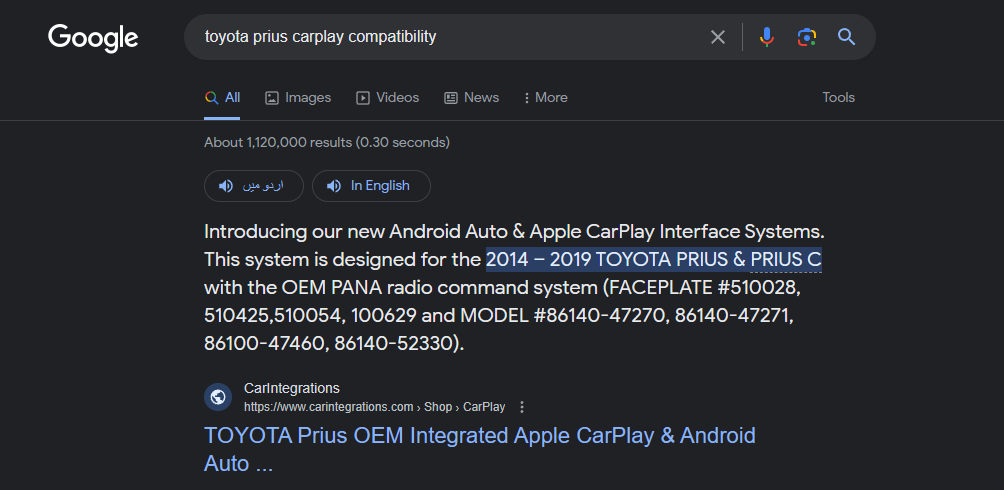Click the CarIntegrations site name
The height and width of the screenshot is (490, 1004).
coord(291,388)
